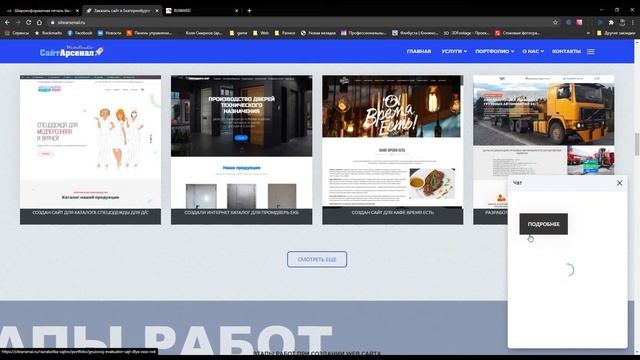Open the Facebook bookmark
640x360 pixels.
(80, 33)
